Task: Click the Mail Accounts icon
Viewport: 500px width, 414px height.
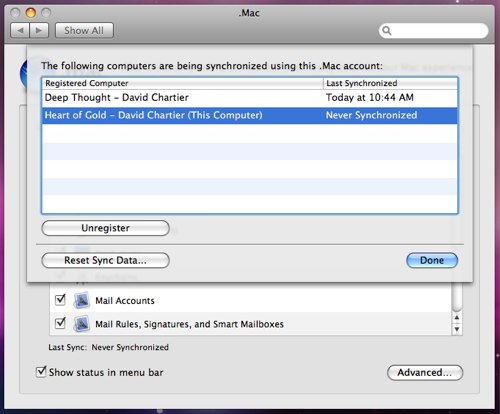Action: (82, 300)
